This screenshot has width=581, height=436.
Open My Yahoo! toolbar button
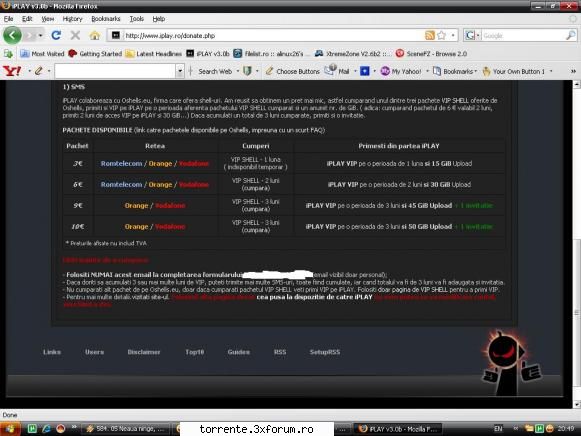401,71
